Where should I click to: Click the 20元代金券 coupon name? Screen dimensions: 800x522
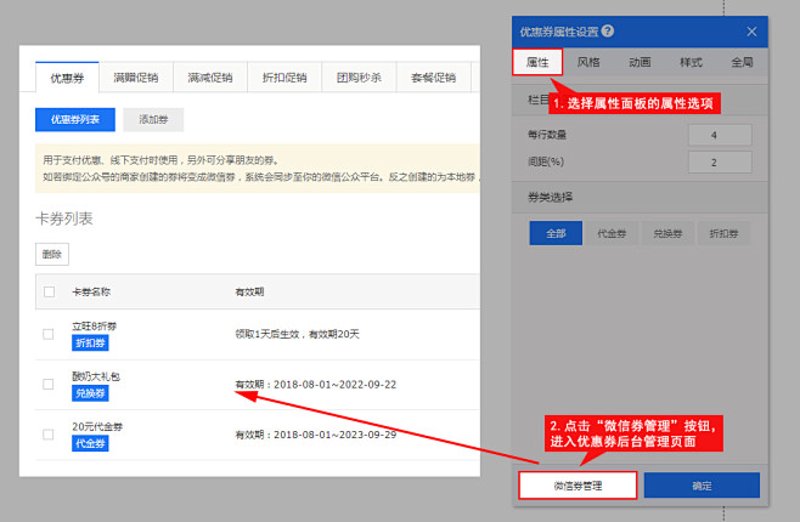pos(97,427)
